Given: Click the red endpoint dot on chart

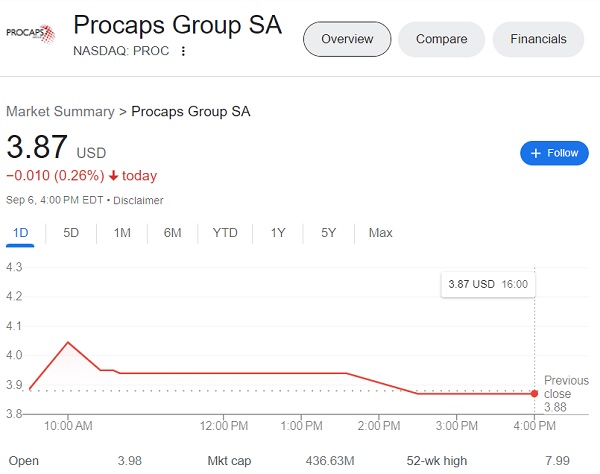Looking at the screenshot, I should tap(534, 393).
